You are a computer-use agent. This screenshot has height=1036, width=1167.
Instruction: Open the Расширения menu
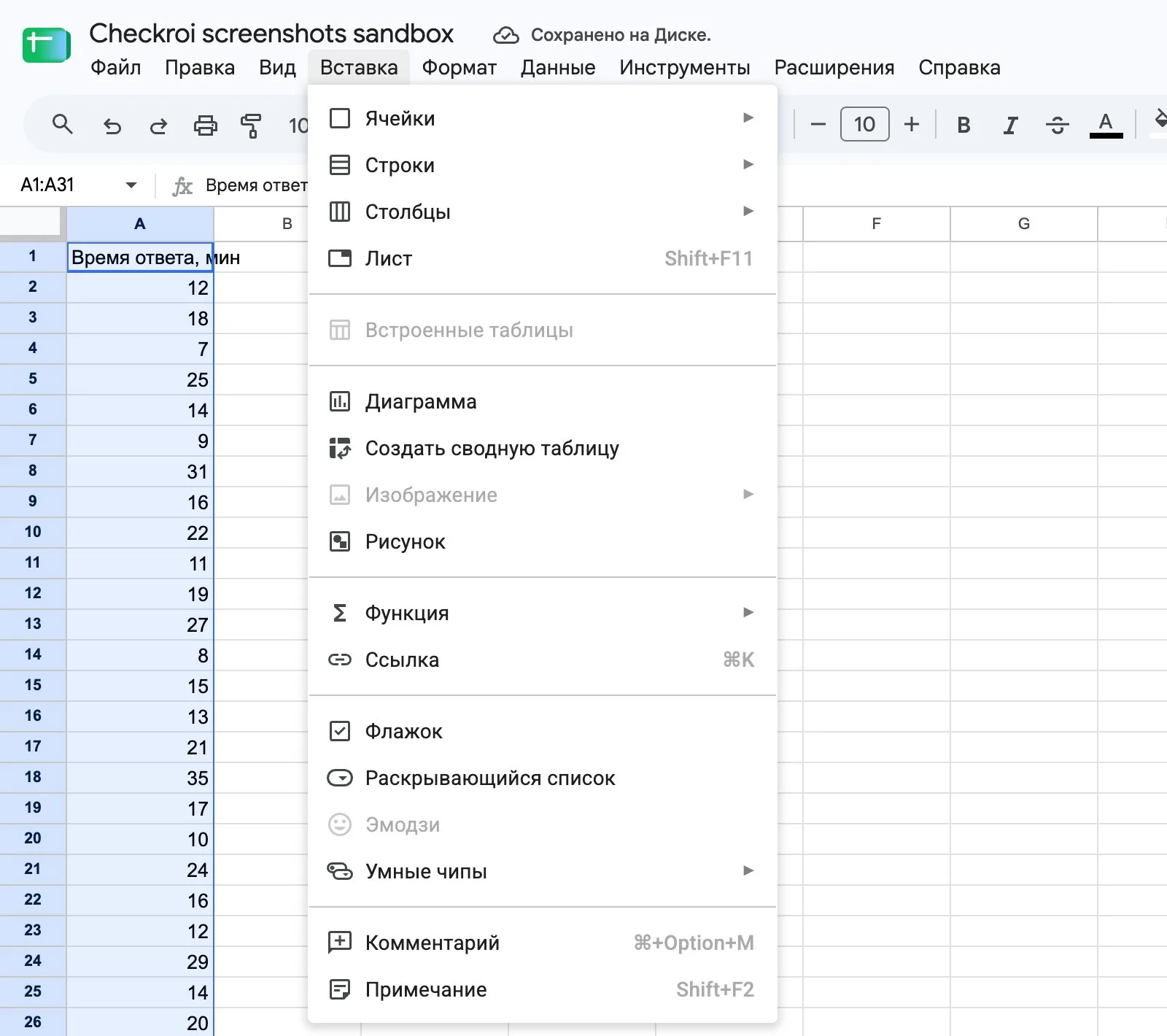pos(834,68)
